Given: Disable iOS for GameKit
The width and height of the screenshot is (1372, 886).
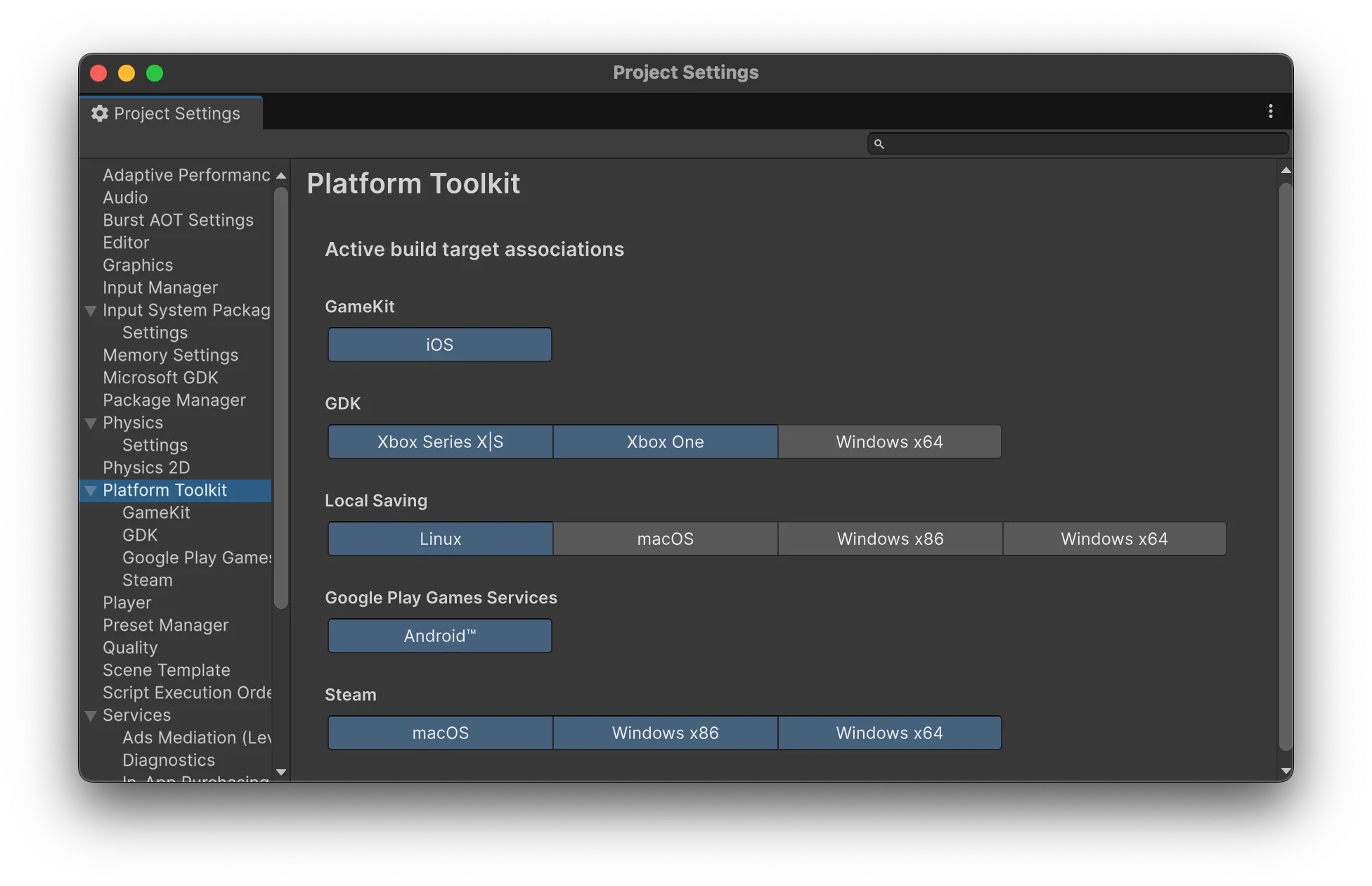Looking at the screenshot, I should tap(439, 345).
